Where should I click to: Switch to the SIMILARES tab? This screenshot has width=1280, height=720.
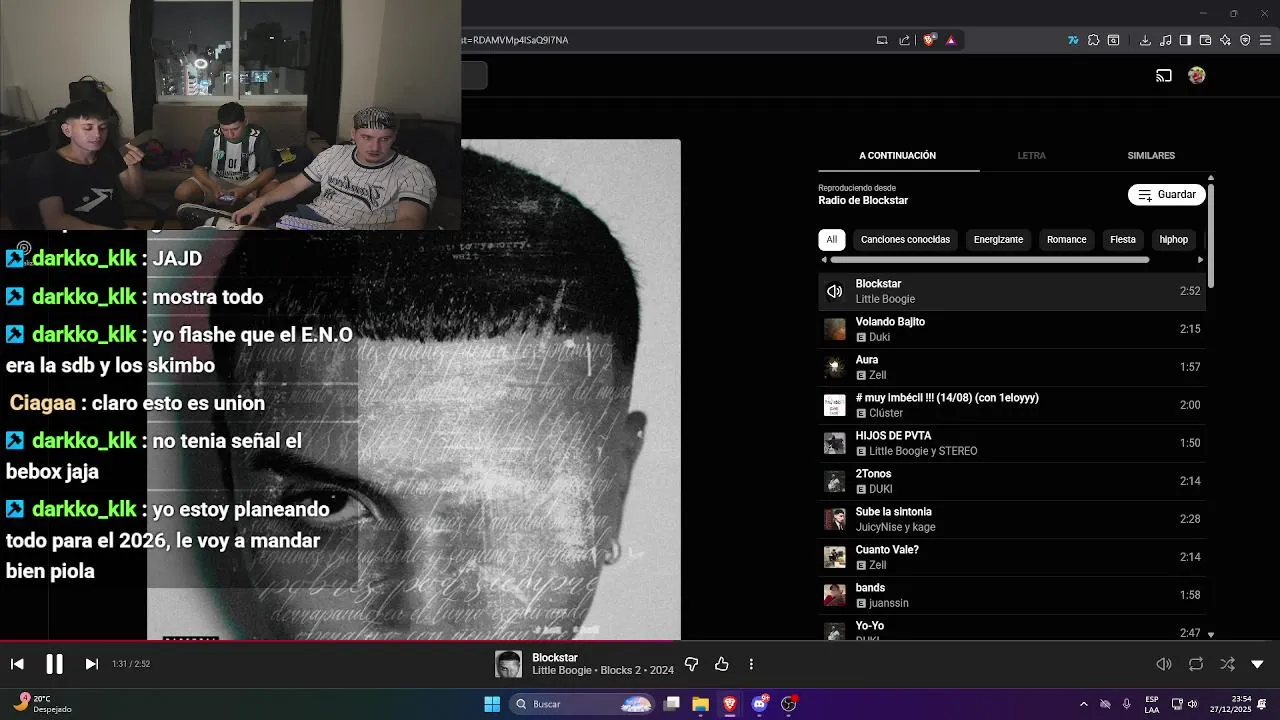click(x=1151, y=156)
